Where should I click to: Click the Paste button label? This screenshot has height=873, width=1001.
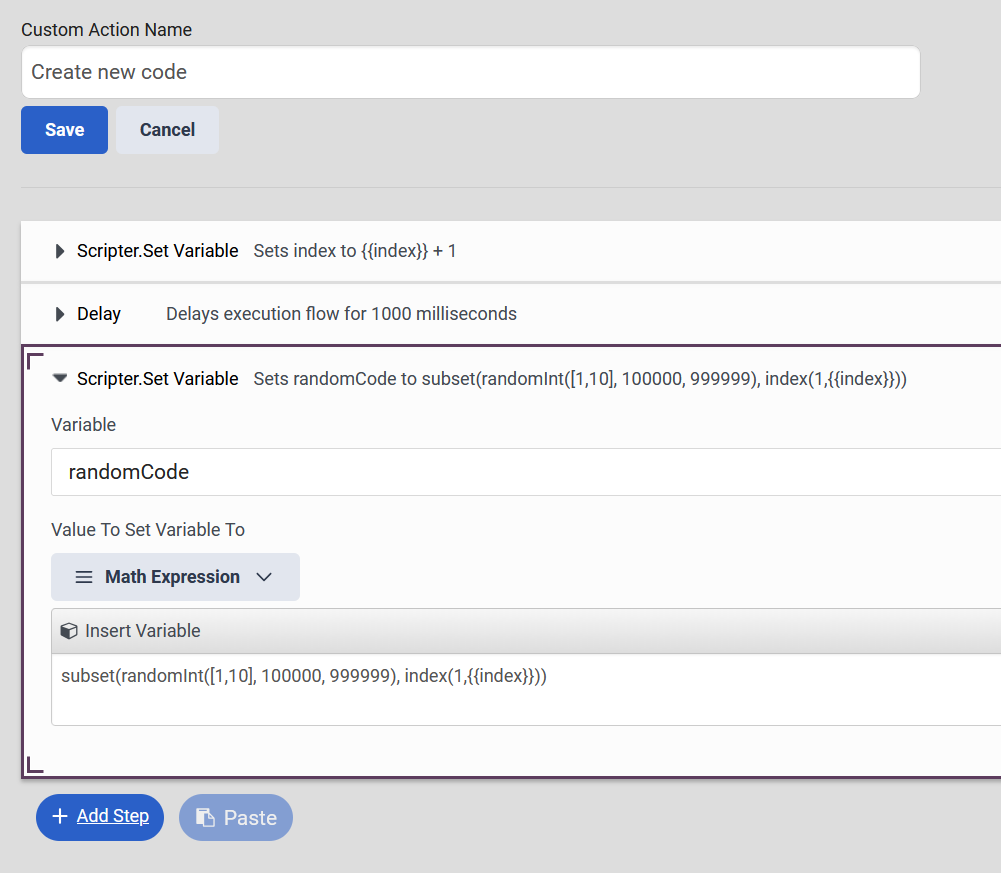250,818
